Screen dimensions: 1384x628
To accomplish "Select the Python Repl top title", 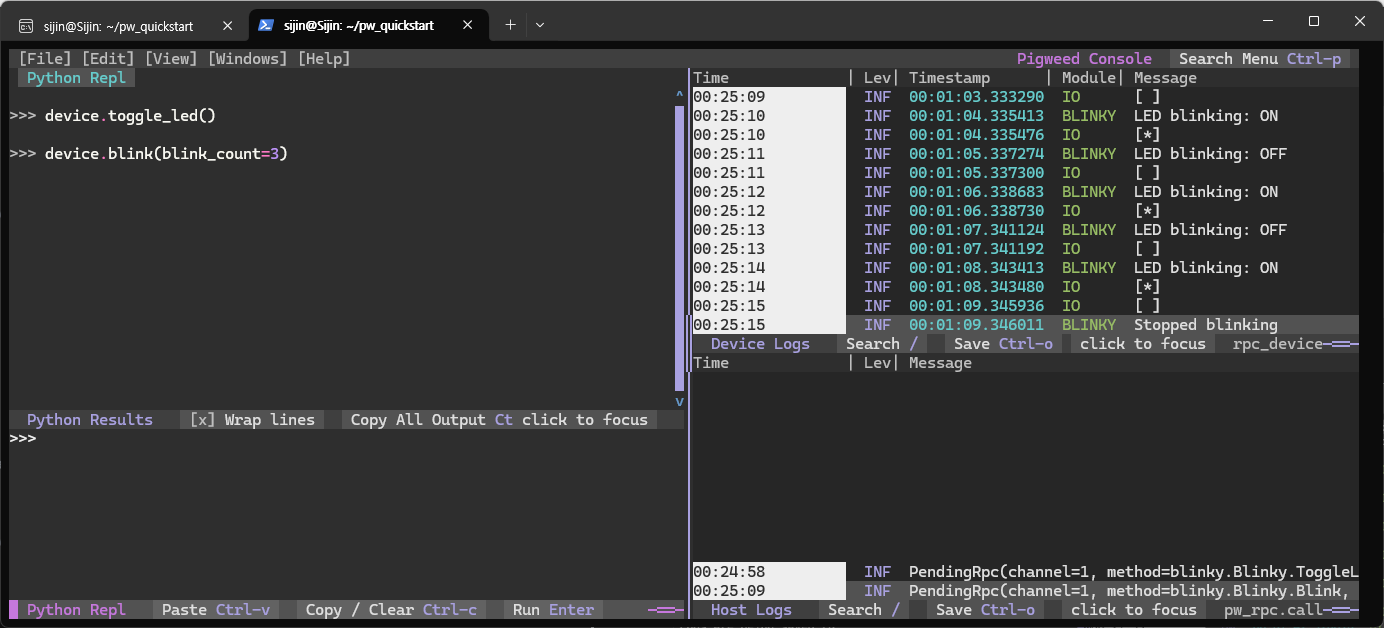I will (x=76, y=78).
